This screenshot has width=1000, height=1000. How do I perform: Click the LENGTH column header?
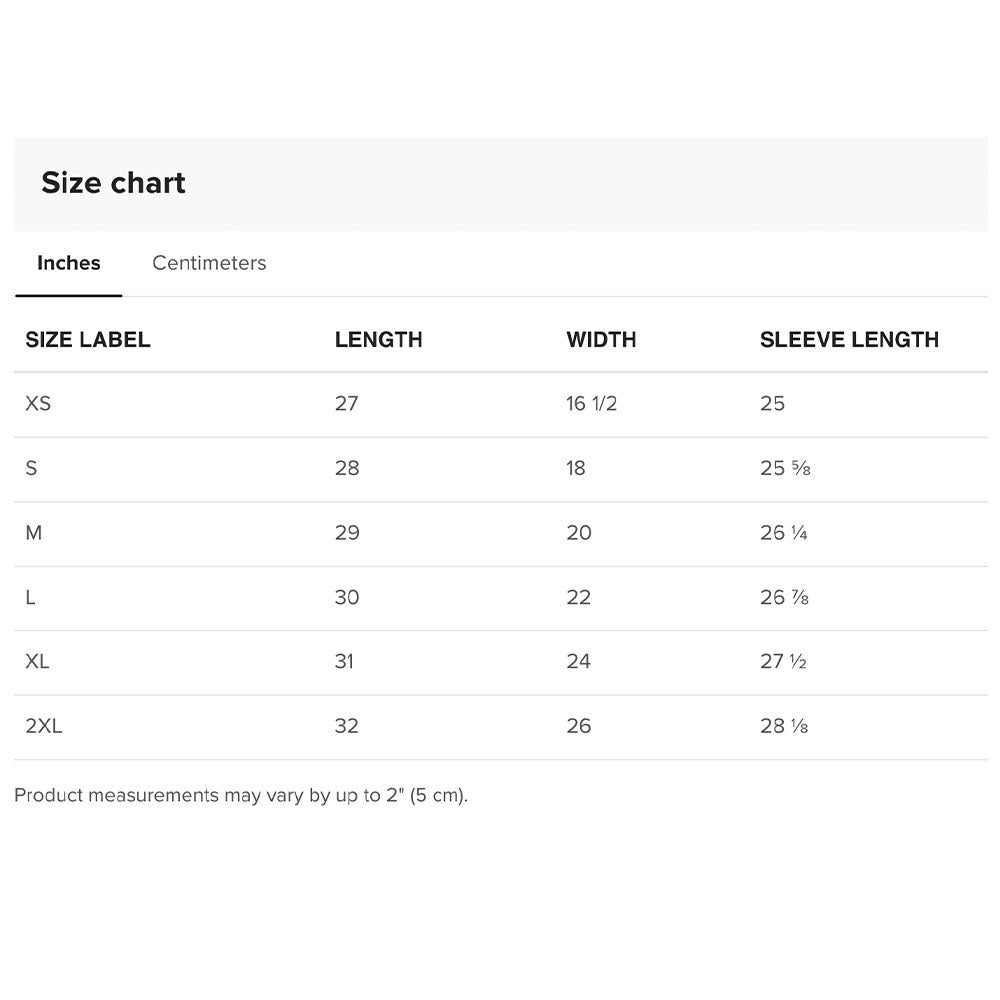378,339
